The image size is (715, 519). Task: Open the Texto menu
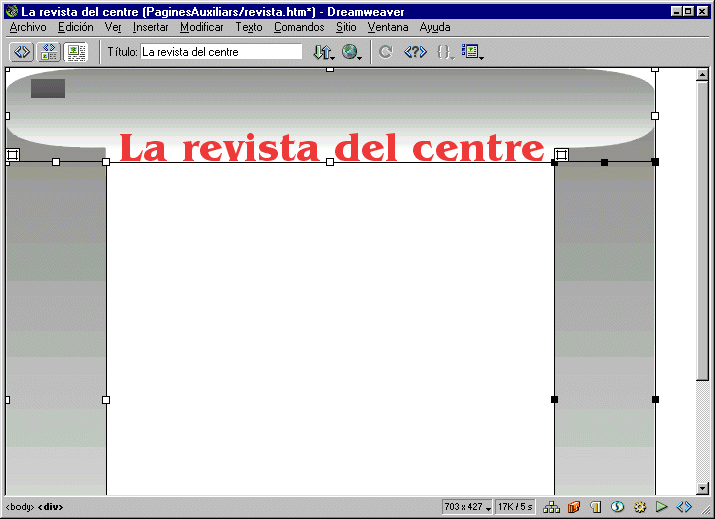tap(249, 27)
